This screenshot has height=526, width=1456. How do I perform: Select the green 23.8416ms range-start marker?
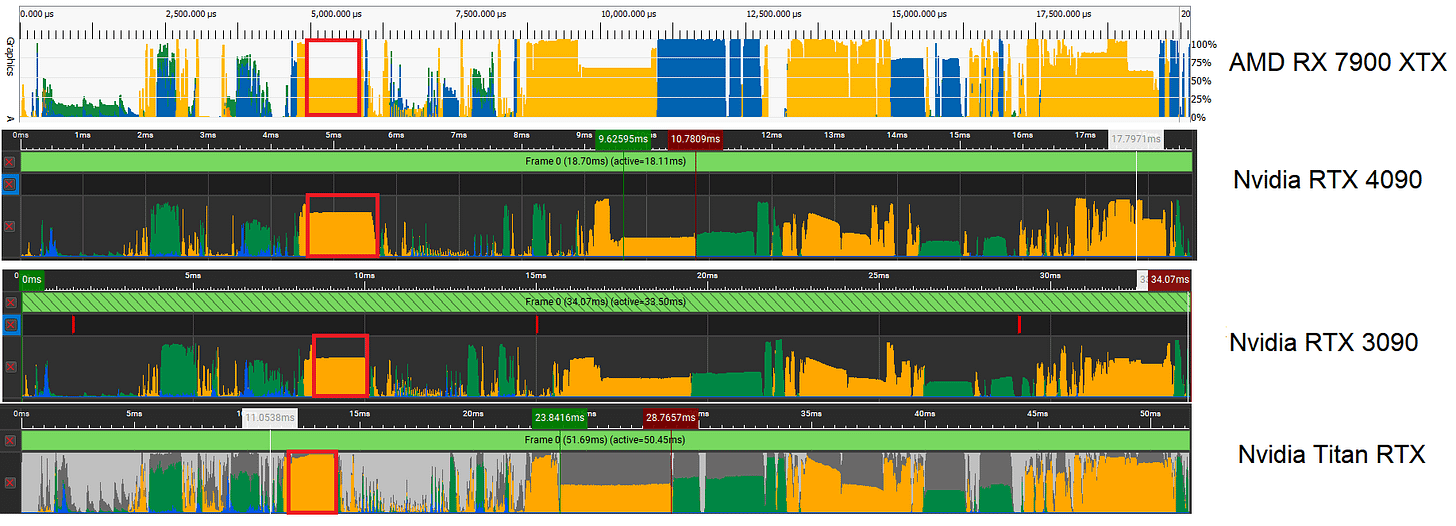[559, 418]
